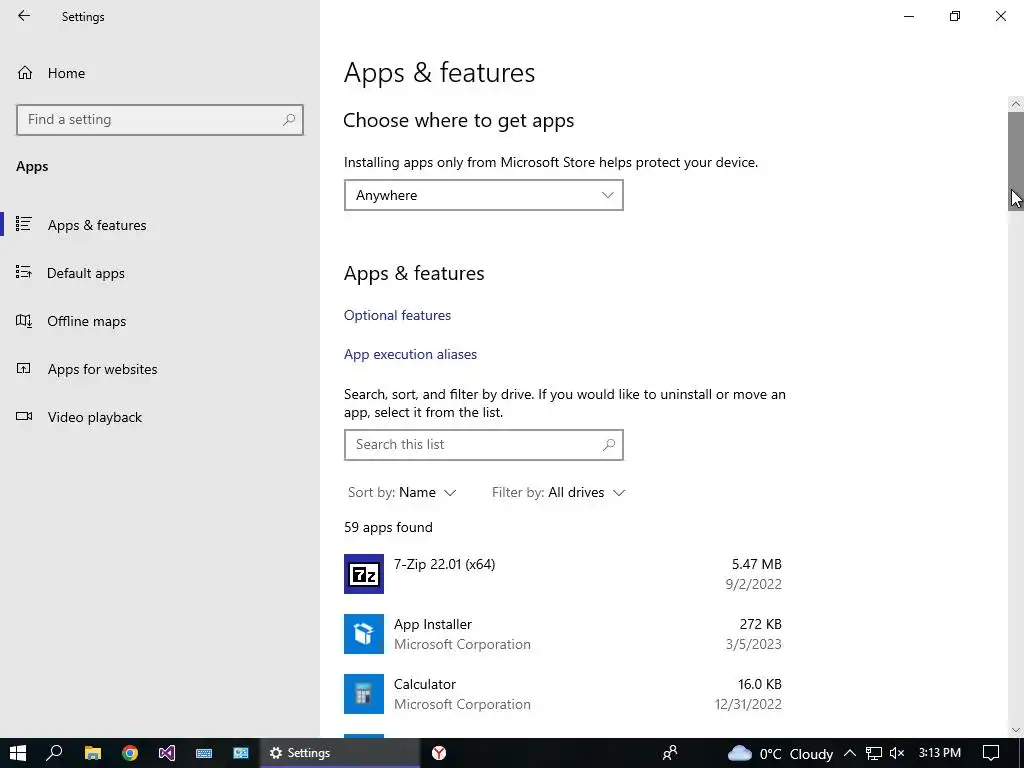Open the Action Center notifications icon
This screenshot has width=1024, height=768.
point(991,753)
